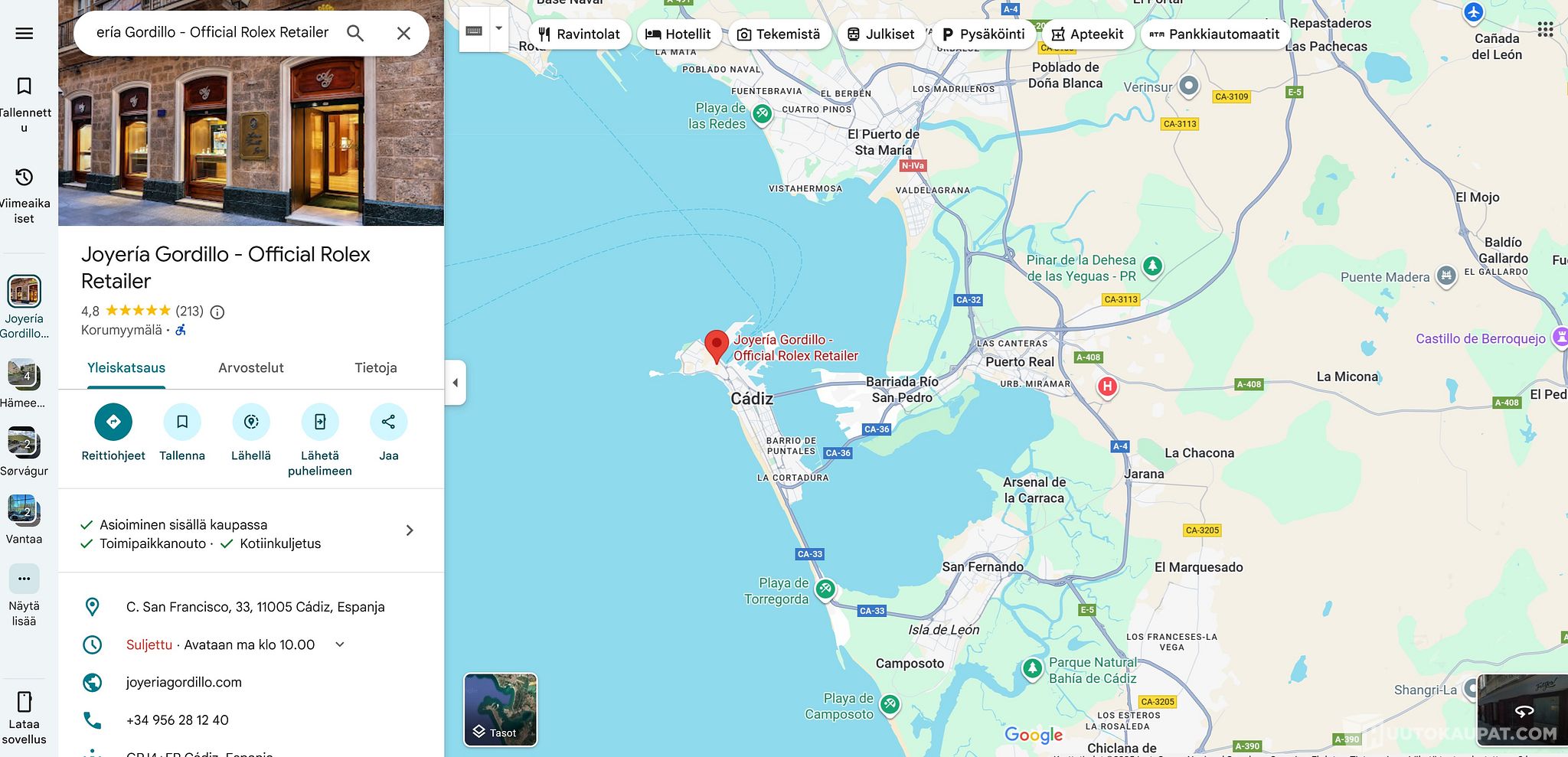Open Viimeaikaiset recent history
This screenshot has width=1568, height=757.
(24, 195)
